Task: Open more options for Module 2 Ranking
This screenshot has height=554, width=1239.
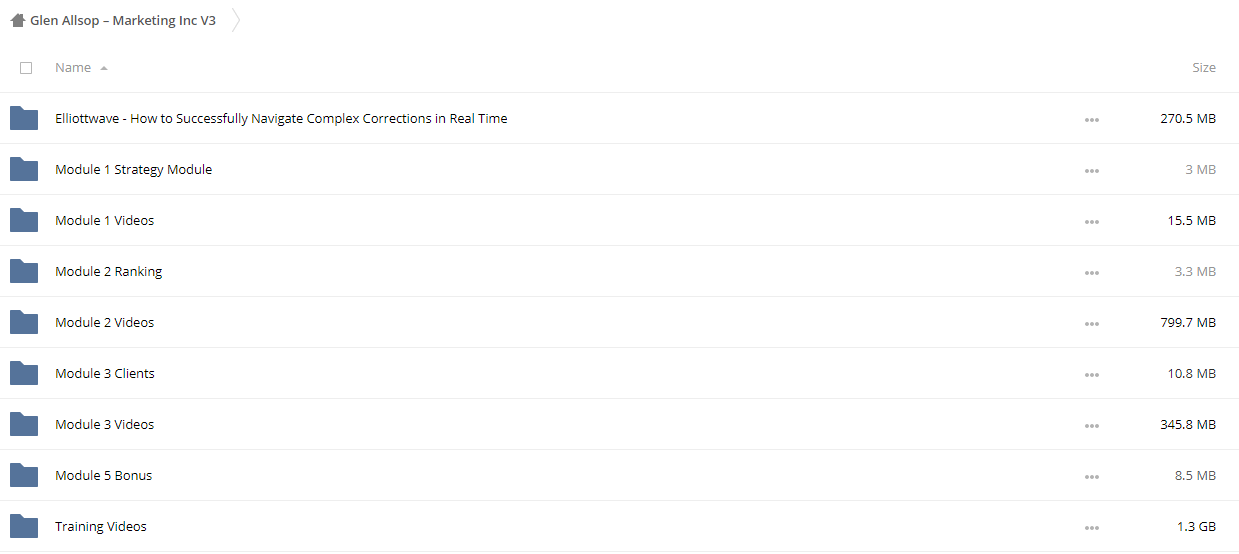Action: [1091, 273]
